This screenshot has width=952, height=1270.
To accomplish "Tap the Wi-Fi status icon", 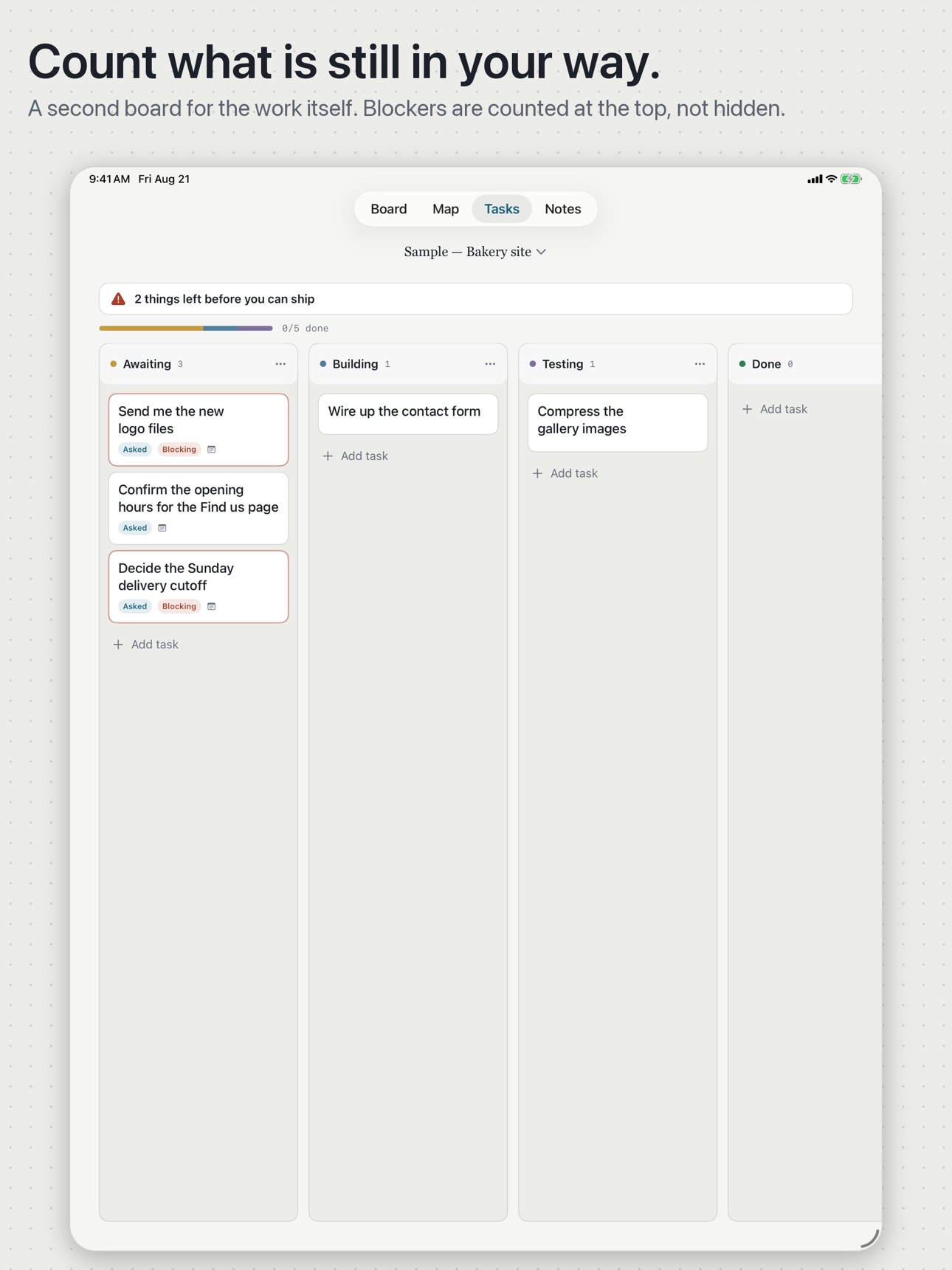I will [831, 179].
